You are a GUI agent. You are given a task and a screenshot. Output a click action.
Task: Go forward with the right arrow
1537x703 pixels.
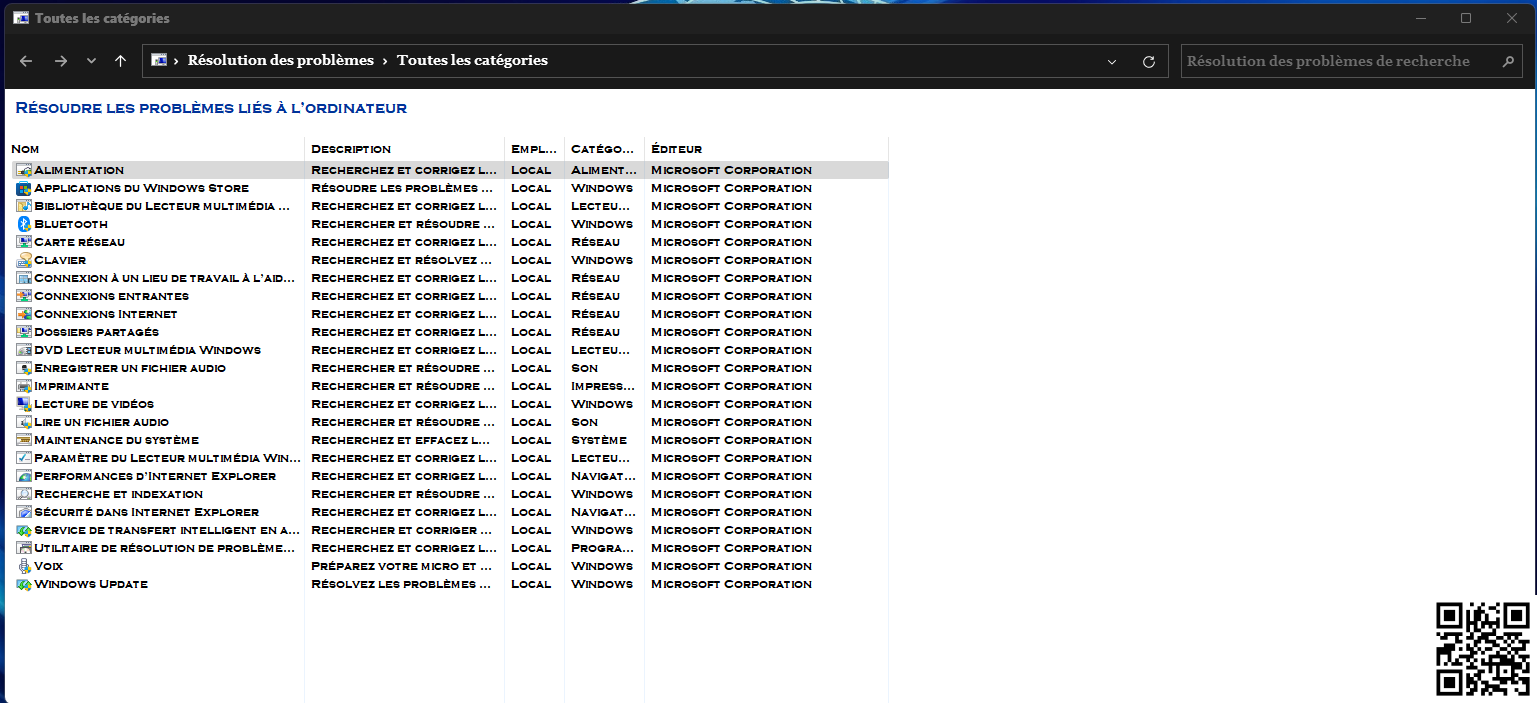click(61, 61)
